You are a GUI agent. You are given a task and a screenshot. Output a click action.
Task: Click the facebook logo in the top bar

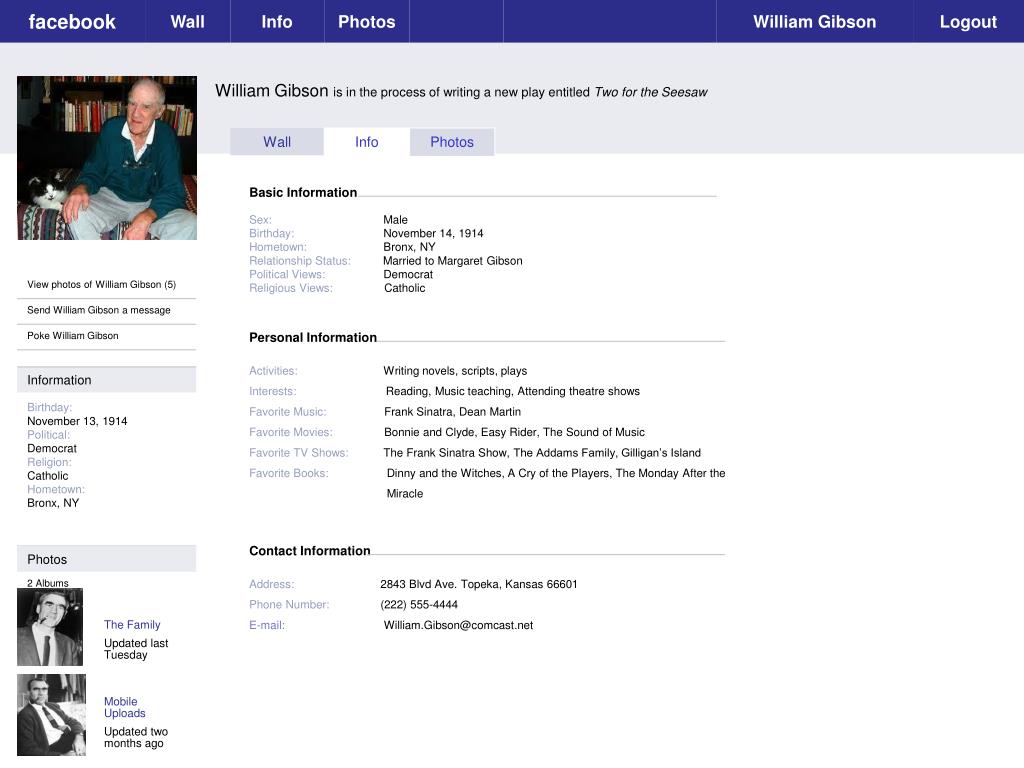pyautogui.click(x=72, y=22)
